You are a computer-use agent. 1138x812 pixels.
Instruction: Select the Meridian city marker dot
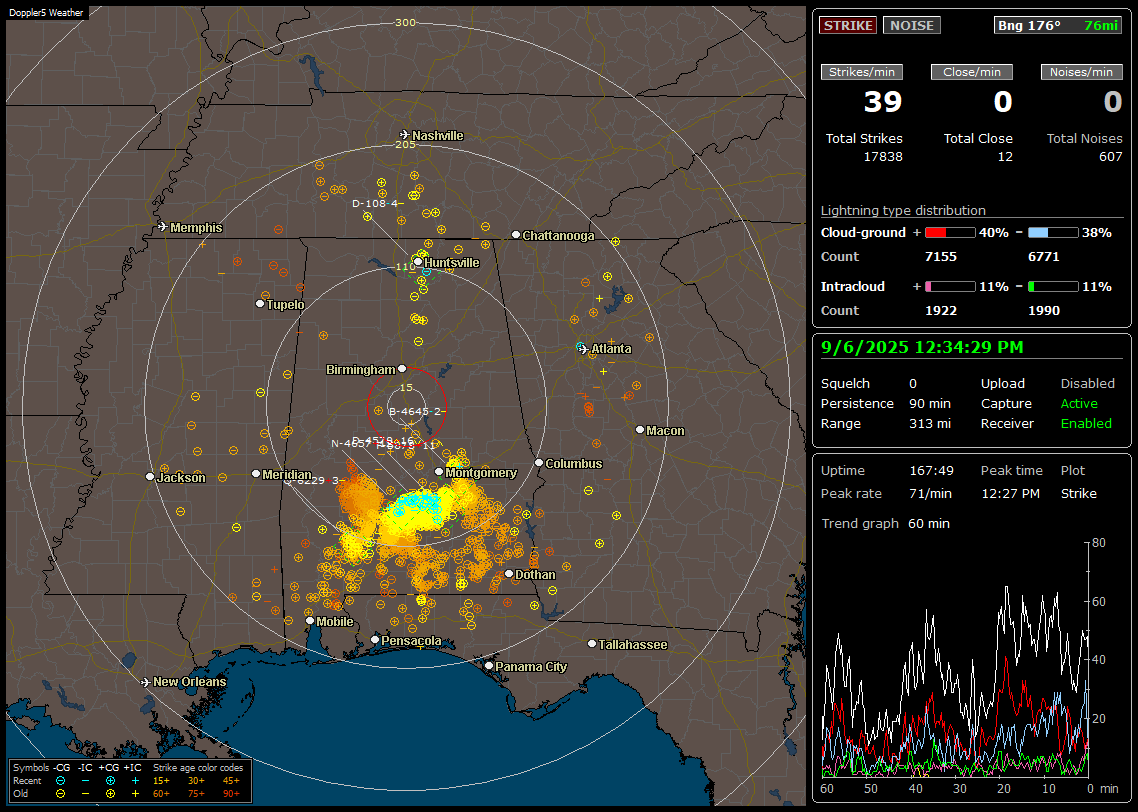[255, 474]
